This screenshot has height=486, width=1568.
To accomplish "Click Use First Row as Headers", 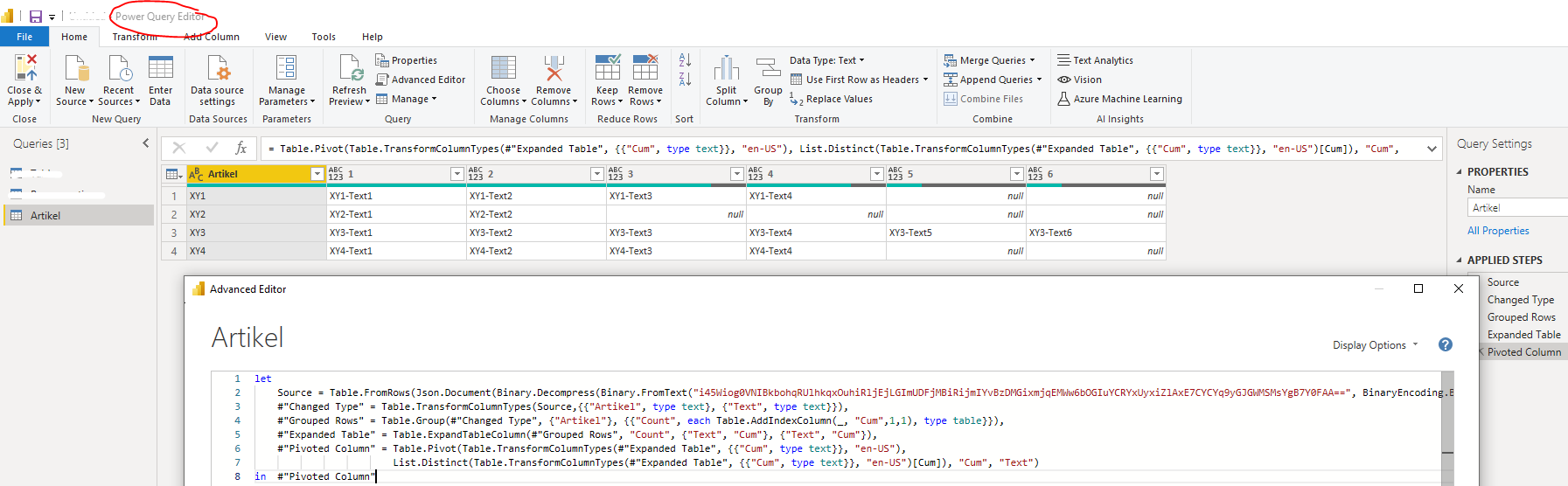I will pyautogui.click(x=859, y=80).
